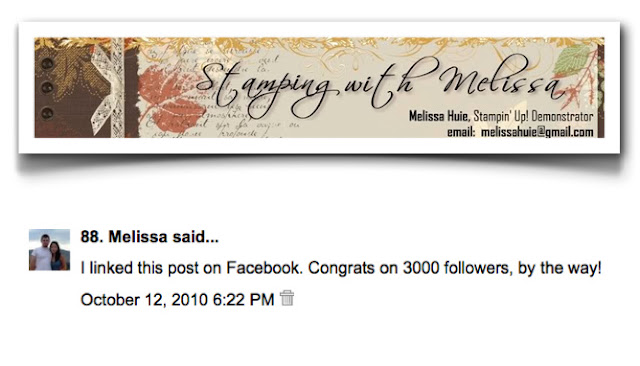Click Melissa Huie, Stampin' Up! Demonstrator text
The width and height of the screenshot is (640, 366).
point(501,116)
